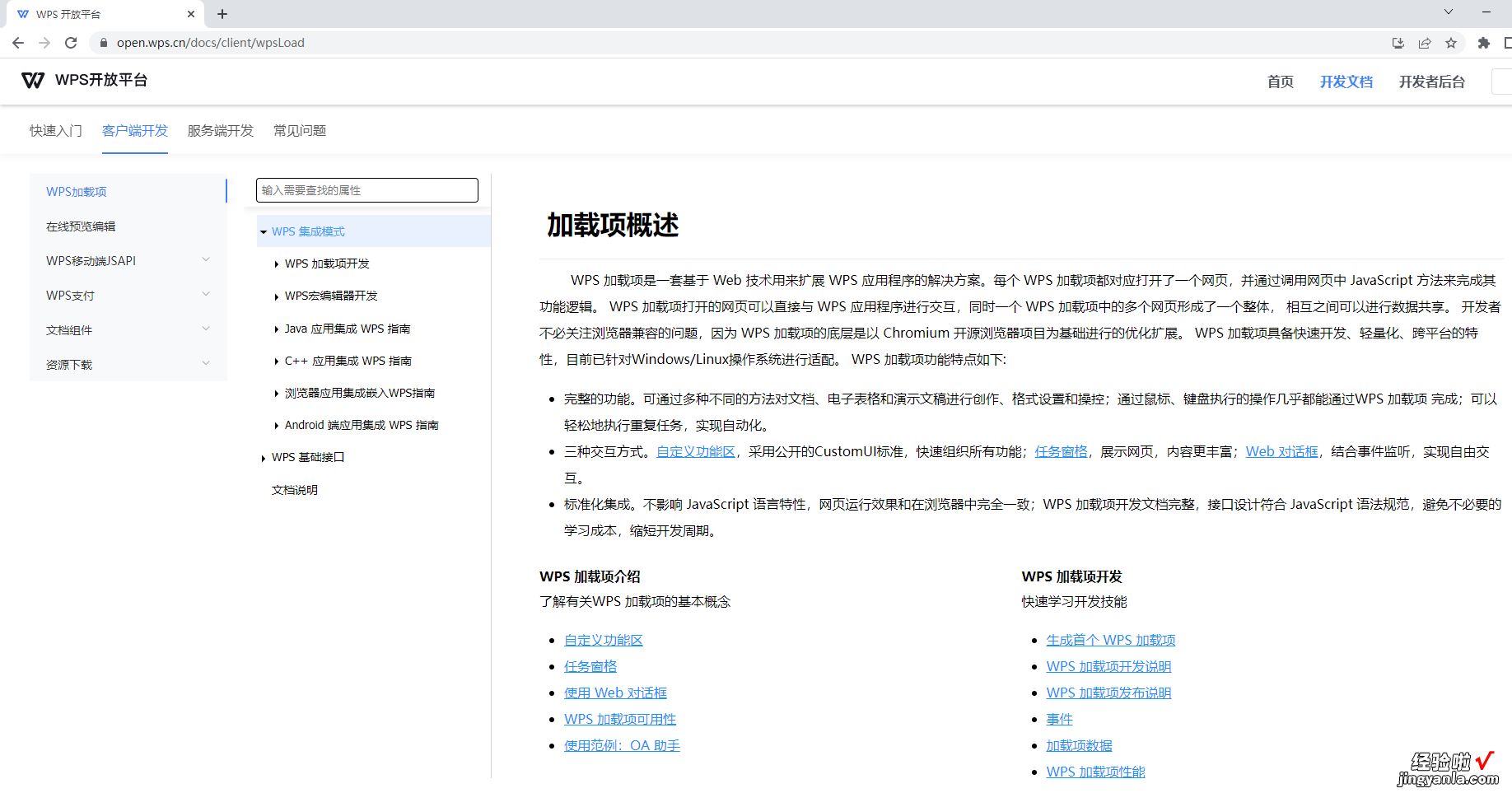Switch to 客户端开发 tab
The image size is (1512, 793).
135,131
